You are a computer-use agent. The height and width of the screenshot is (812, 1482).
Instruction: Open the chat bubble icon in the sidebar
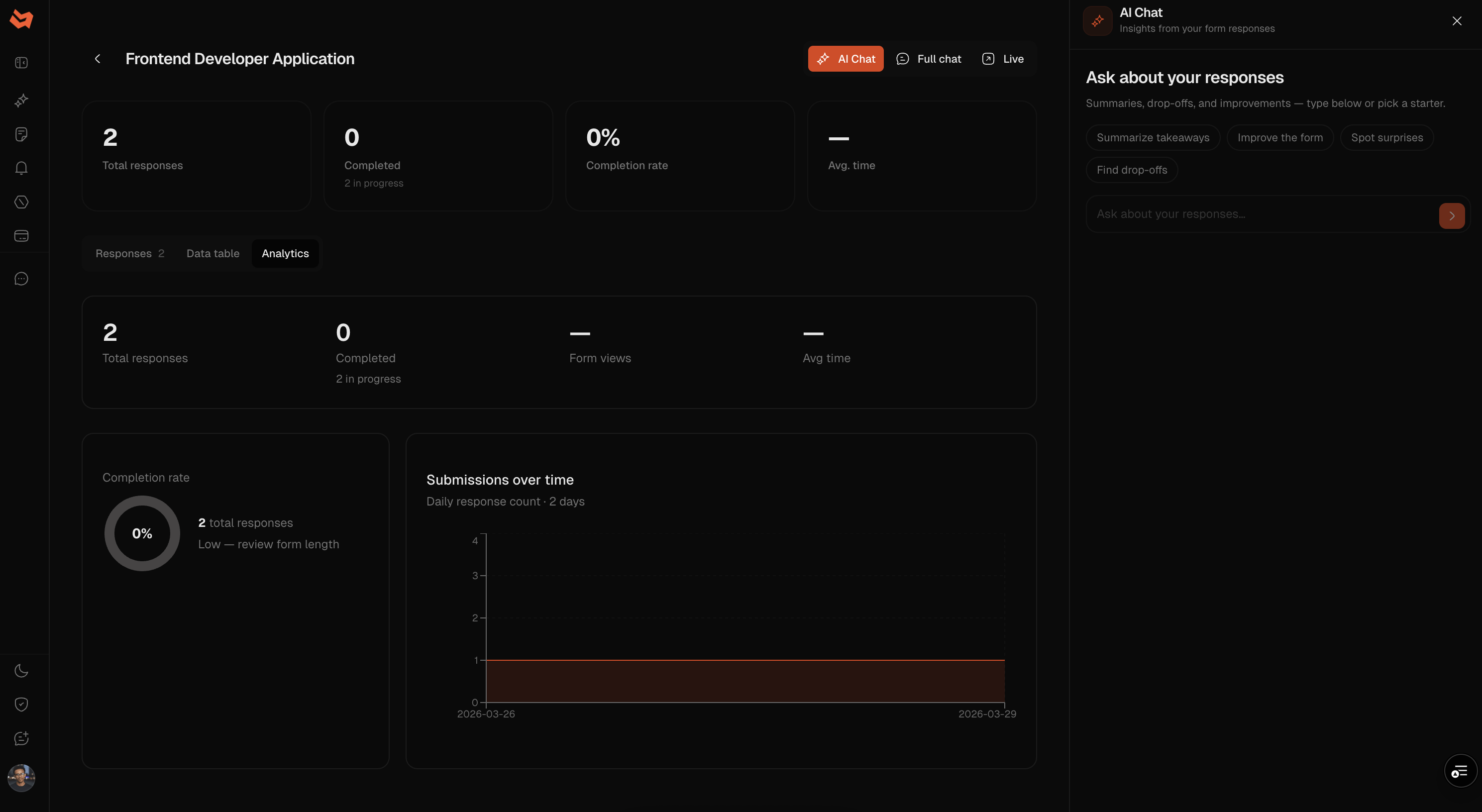pos(21,278)
